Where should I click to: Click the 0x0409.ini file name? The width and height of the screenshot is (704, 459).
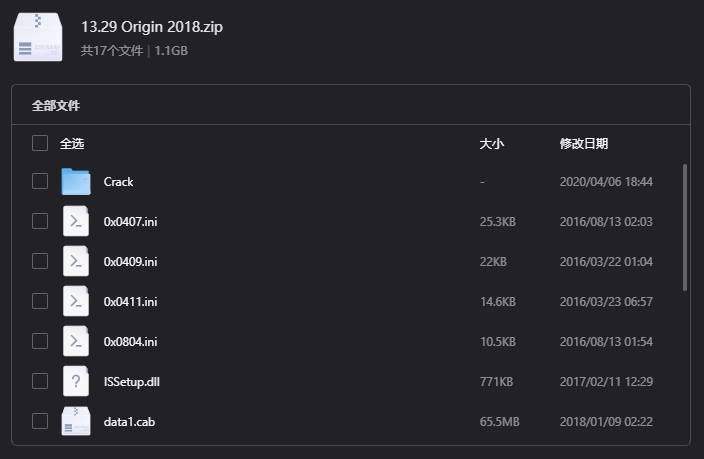pyautogui.click(x=131, y=261)
